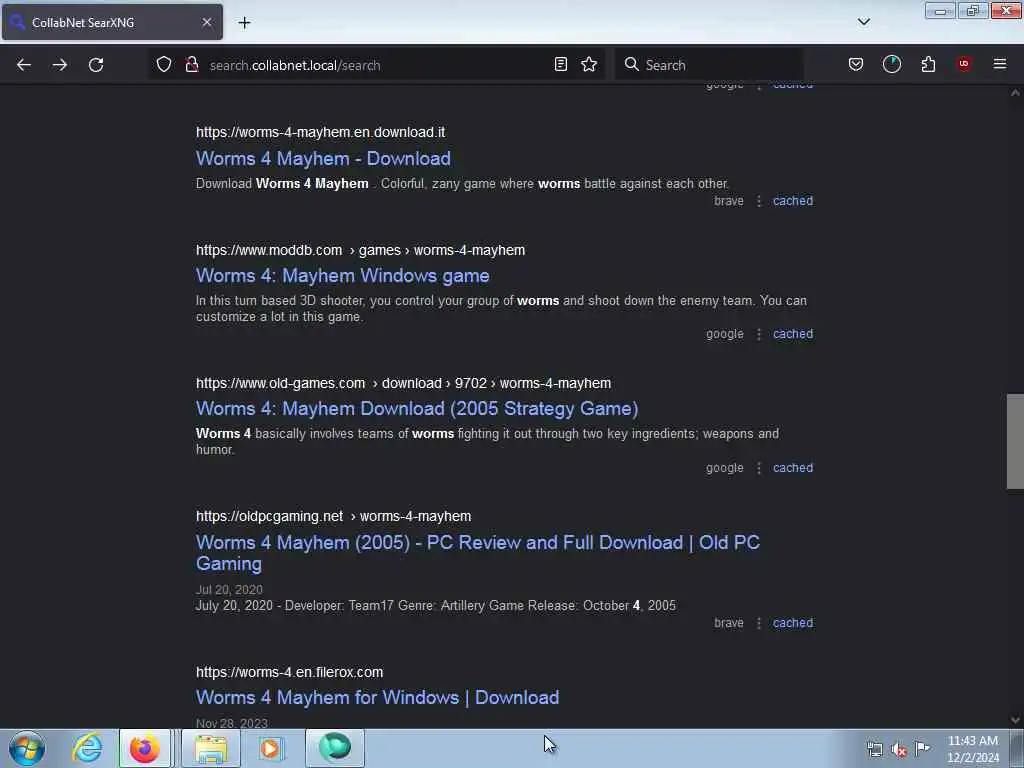Open the circular container extension icon

click(x=891, y=64)
